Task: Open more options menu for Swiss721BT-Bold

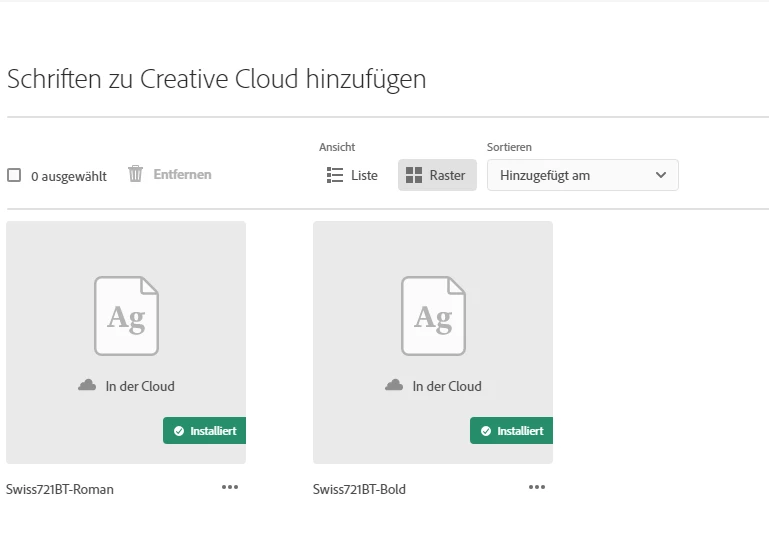Action: pos(537,487)
